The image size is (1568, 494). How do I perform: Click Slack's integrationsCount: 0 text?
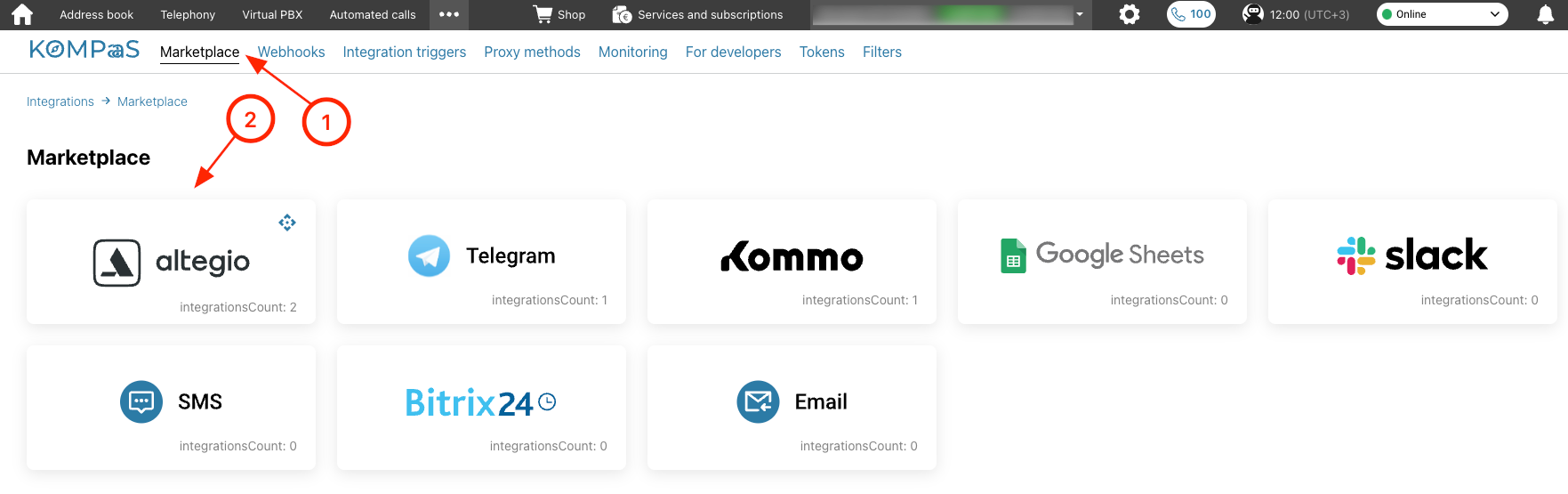pyautogui.click(x=1479, y=300)
